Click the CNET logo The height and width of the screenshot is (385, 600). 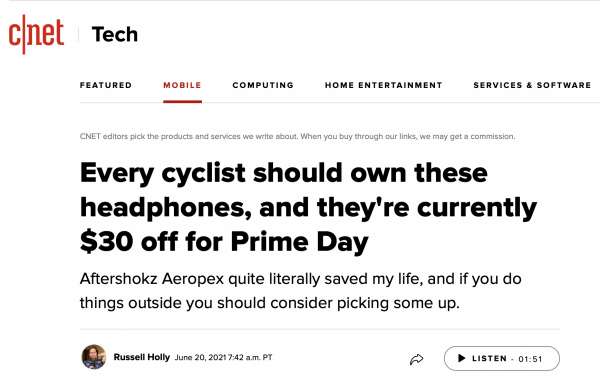tap(36, 34)
